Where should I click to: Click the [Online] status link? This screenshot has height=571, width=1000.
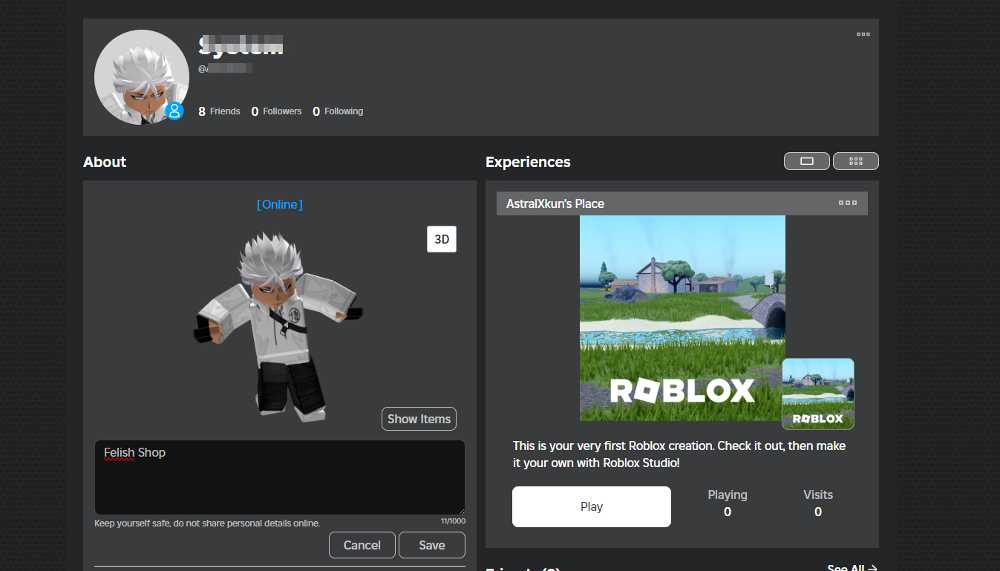[279, 205]
